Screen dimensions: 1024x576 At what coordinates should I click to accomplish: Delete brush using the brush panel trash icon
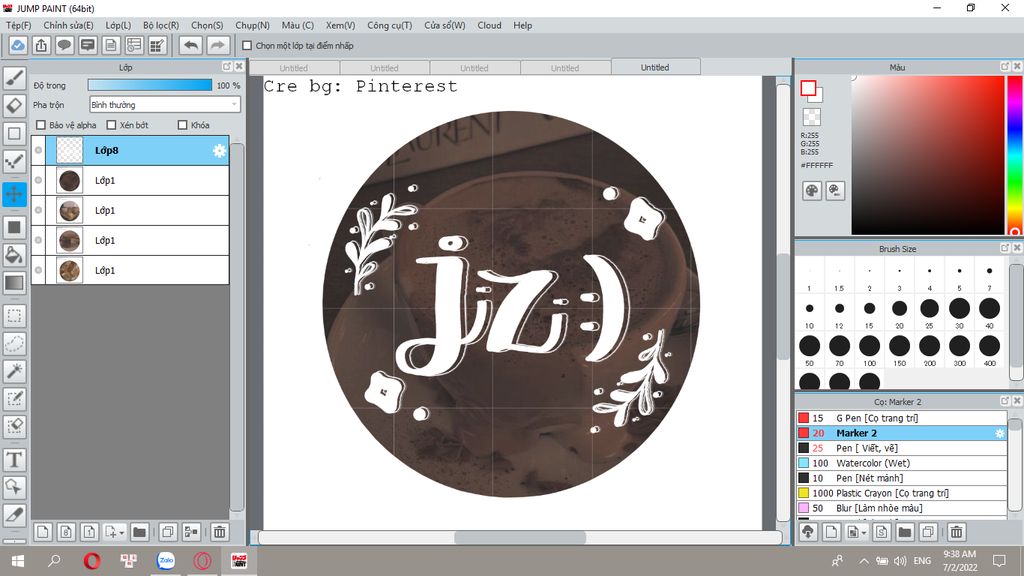click(x=956, y=532)
